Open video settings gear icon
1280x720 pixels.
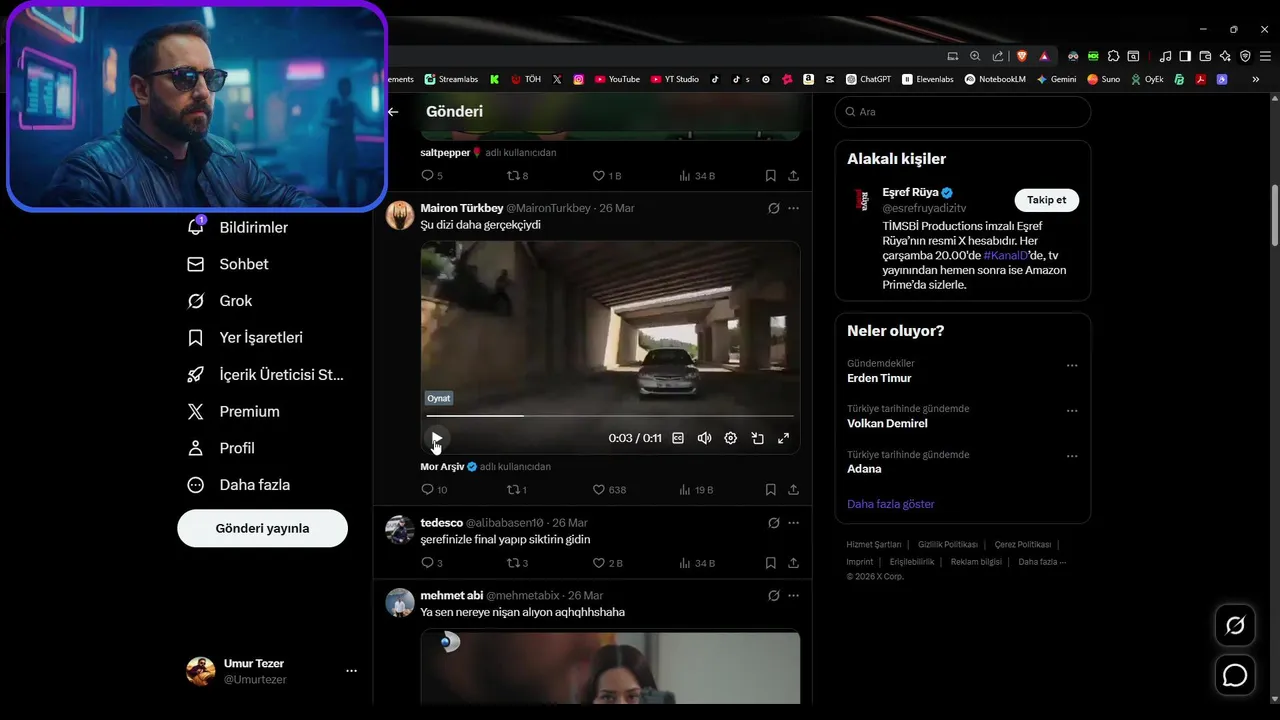(731, 438)
